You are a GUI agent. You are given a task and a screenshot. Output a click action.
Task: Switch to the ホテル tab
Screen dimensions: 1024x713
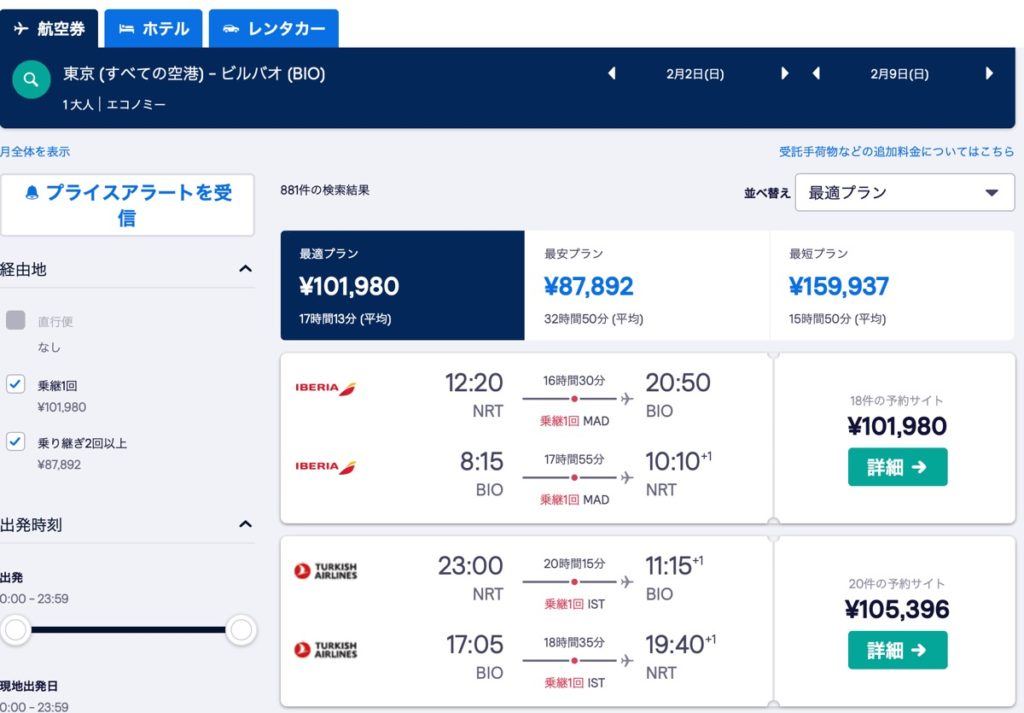pos(153,29)
